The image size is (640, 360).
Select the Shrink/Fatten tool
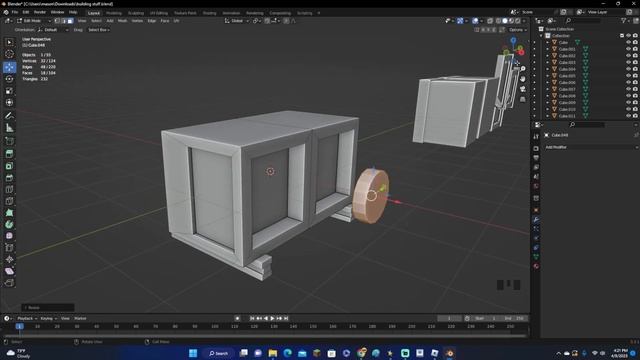point(9,260)
